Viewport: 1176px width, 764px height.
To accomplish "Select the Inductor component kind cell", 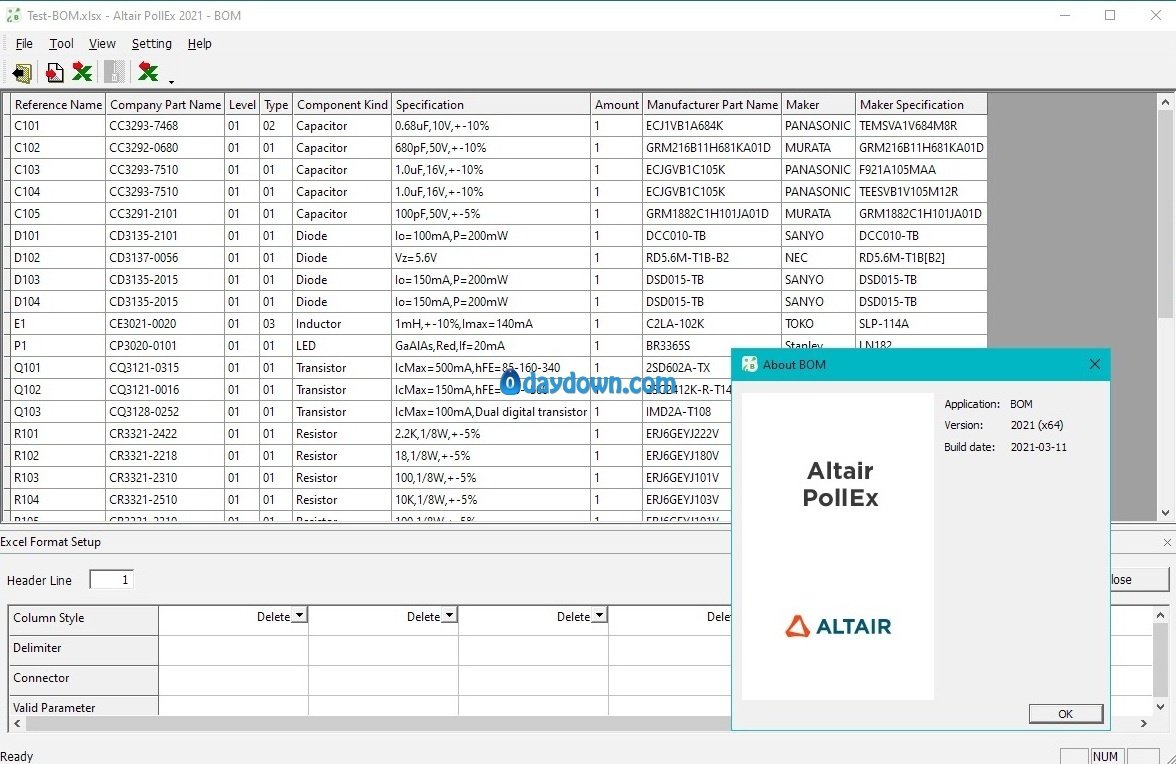I will click(x=342, y=324).
